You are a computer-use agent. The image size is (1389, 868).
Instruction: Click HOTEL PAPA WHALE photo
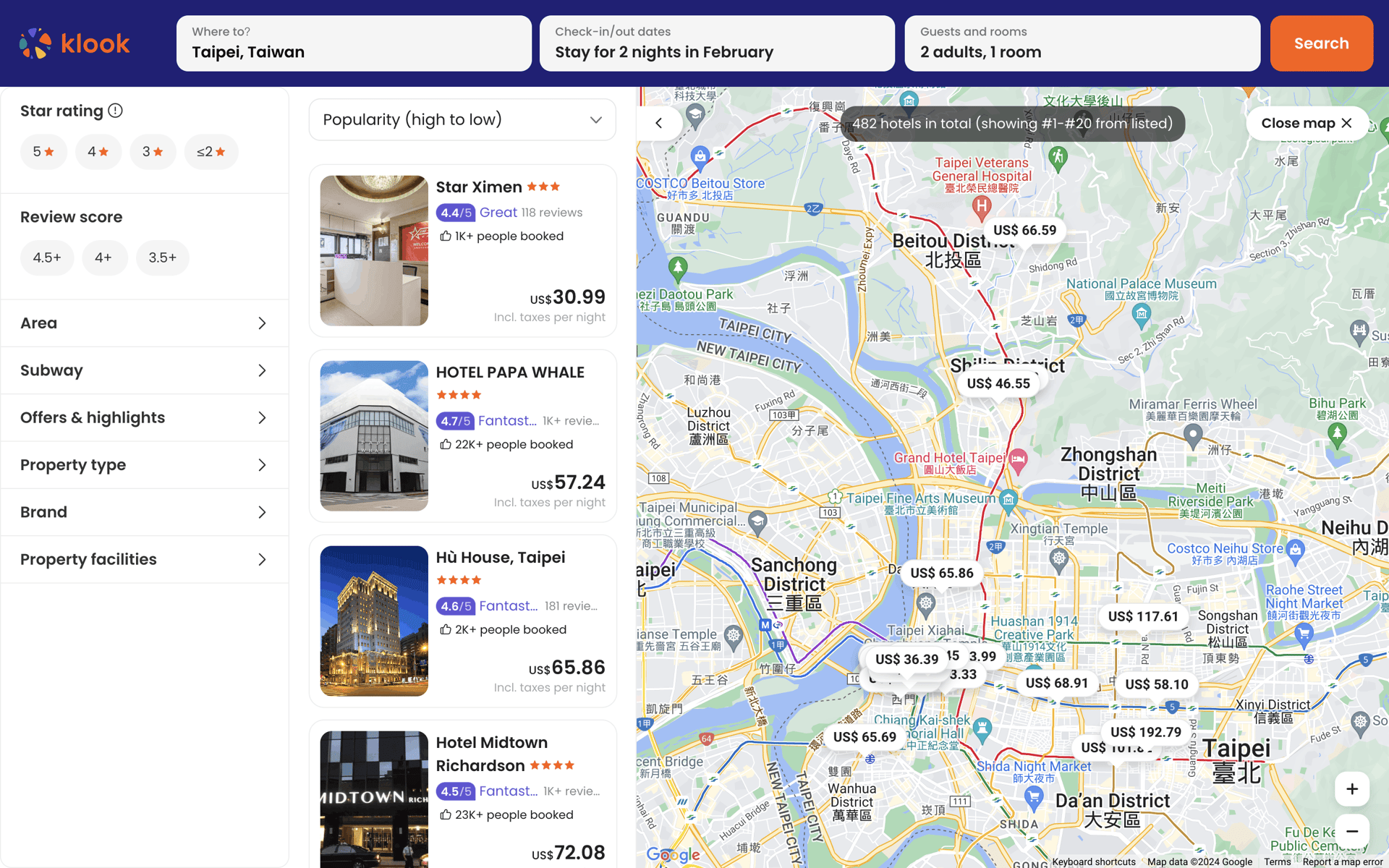click(x=374, y=435)
